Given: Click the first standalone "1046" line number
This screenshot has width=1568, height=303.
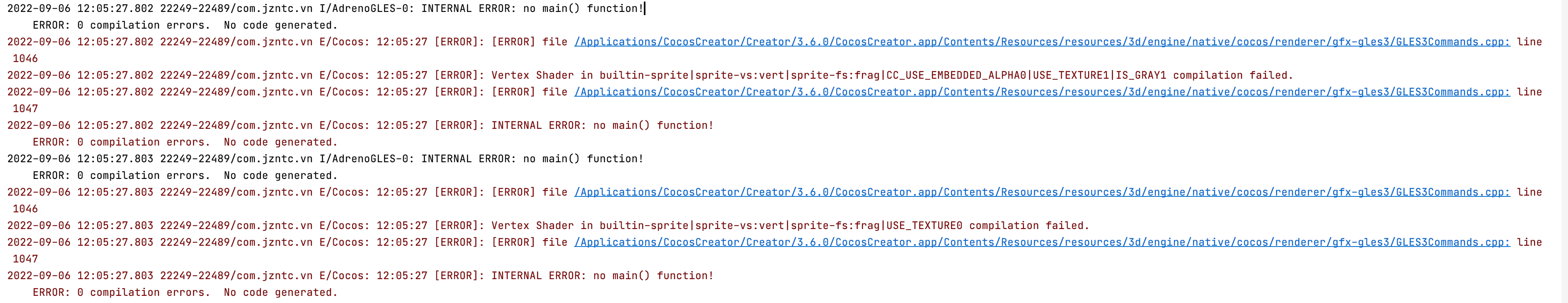Looking at the screenshot, I should 25,59.
